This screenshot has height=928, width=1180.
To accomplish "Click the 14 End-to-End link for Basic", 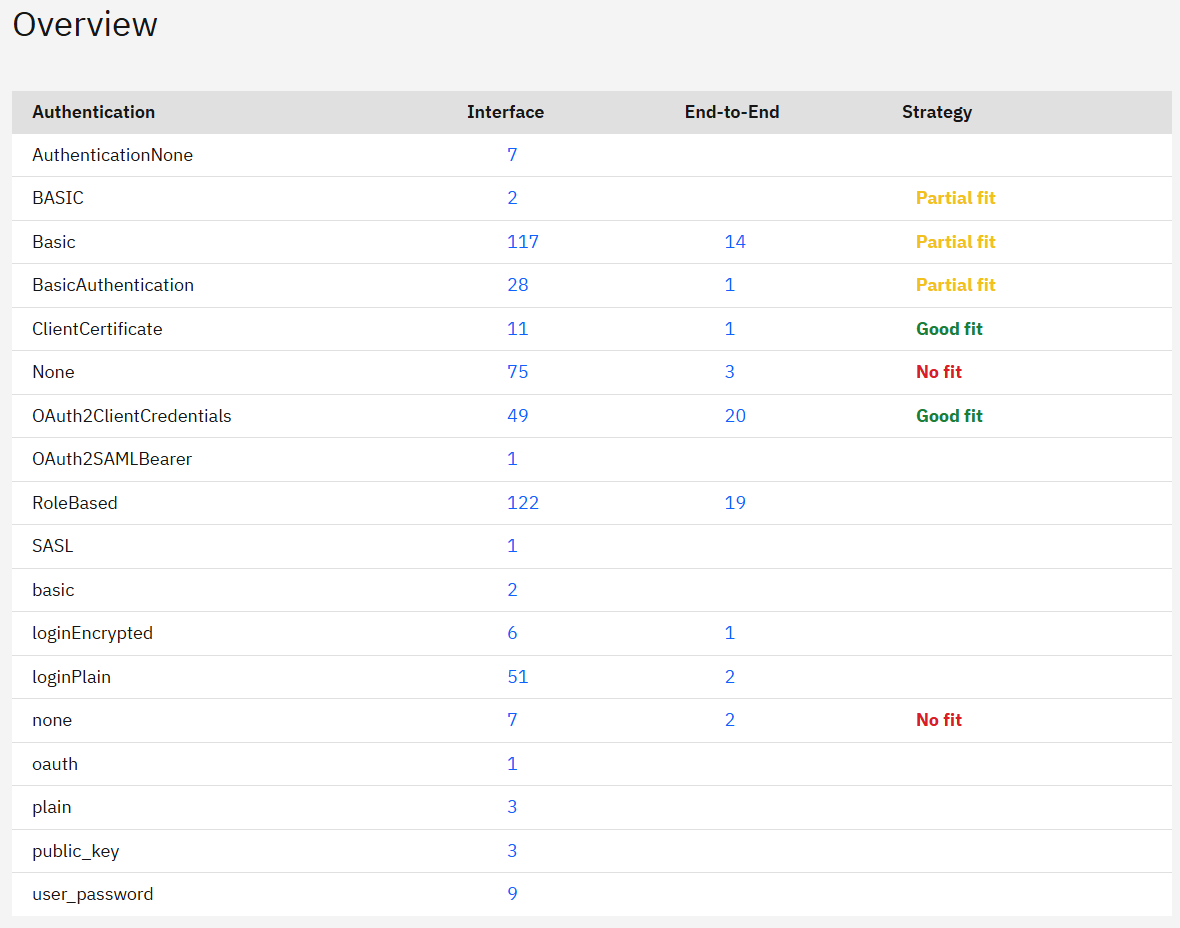I will [x=735, y=242].
